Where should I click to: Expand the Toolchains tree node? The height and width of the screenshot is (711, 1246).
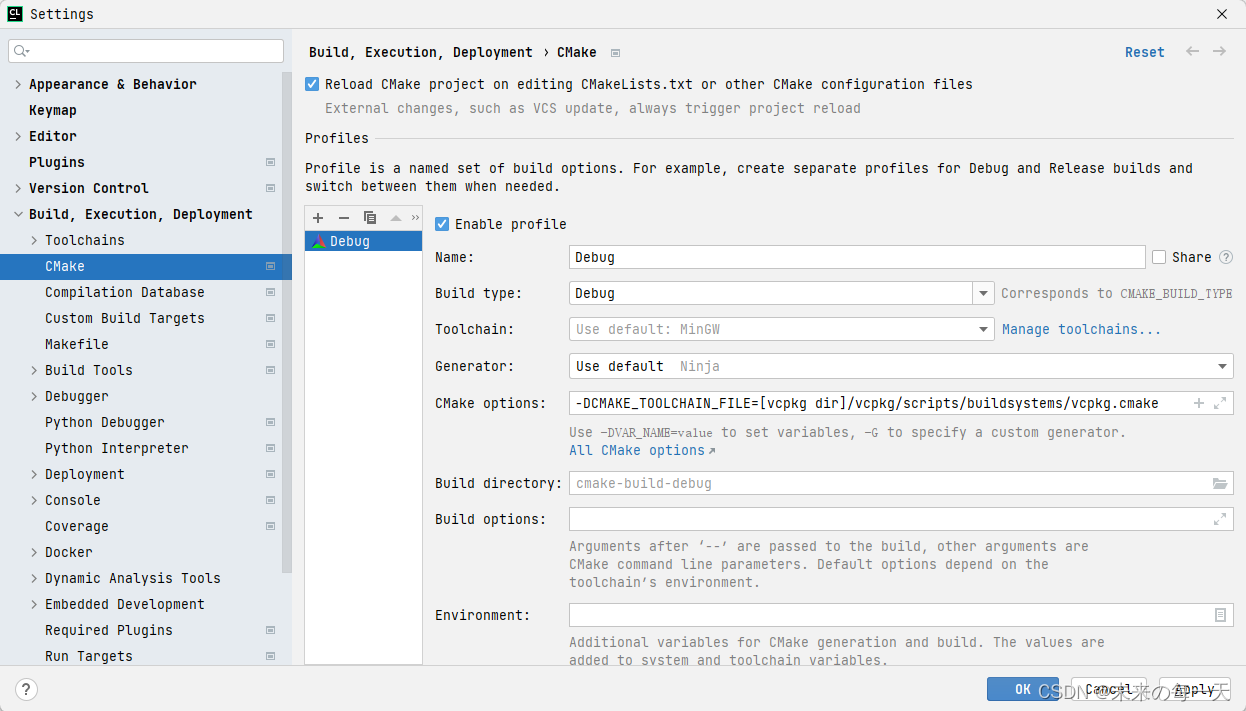(x=34, y=240)
